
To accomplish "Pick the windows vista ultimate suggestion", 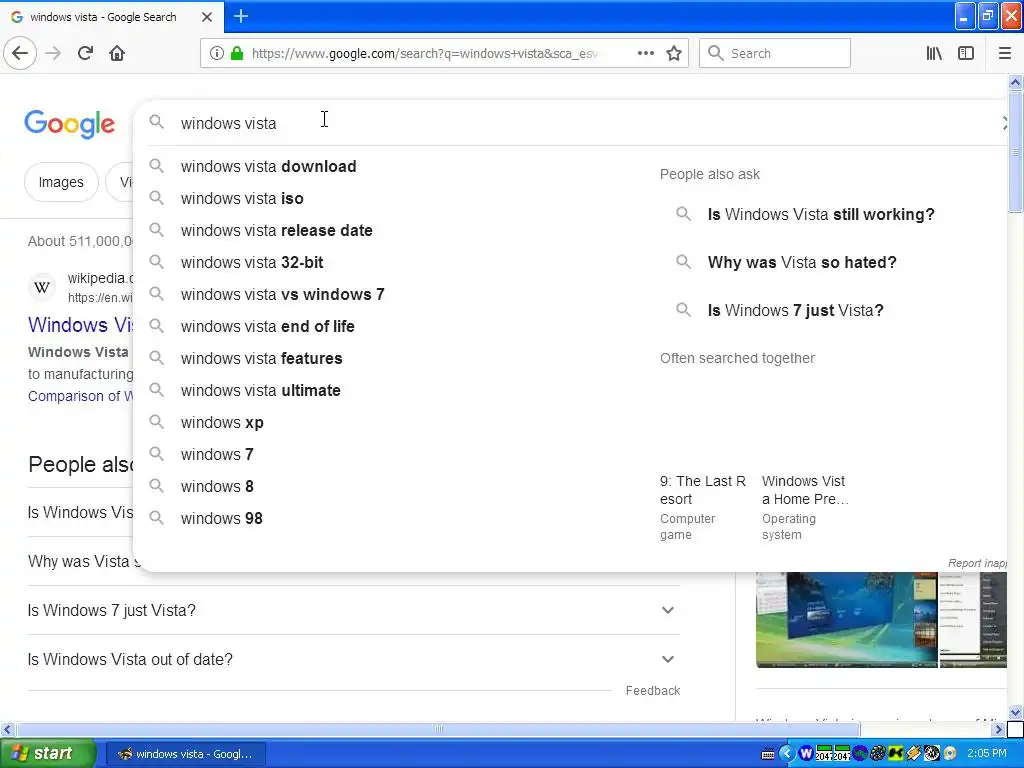I will [260, 391].
